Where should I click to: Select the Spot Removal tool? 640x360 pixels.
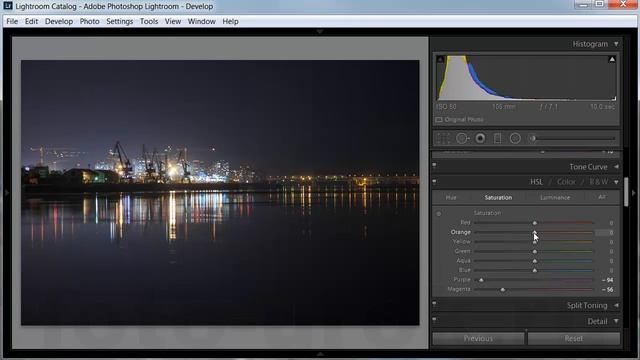462,139
